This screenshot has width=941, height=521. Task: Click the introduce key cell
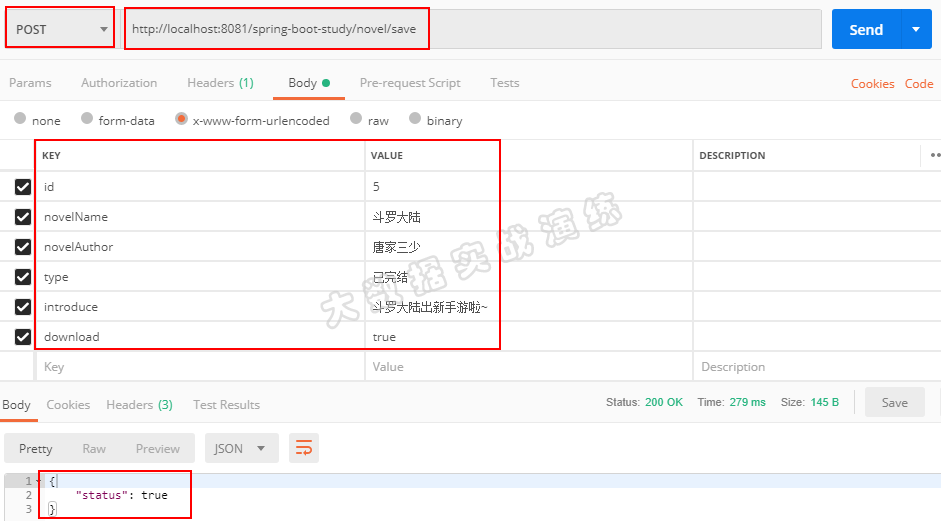coord(200,307)
